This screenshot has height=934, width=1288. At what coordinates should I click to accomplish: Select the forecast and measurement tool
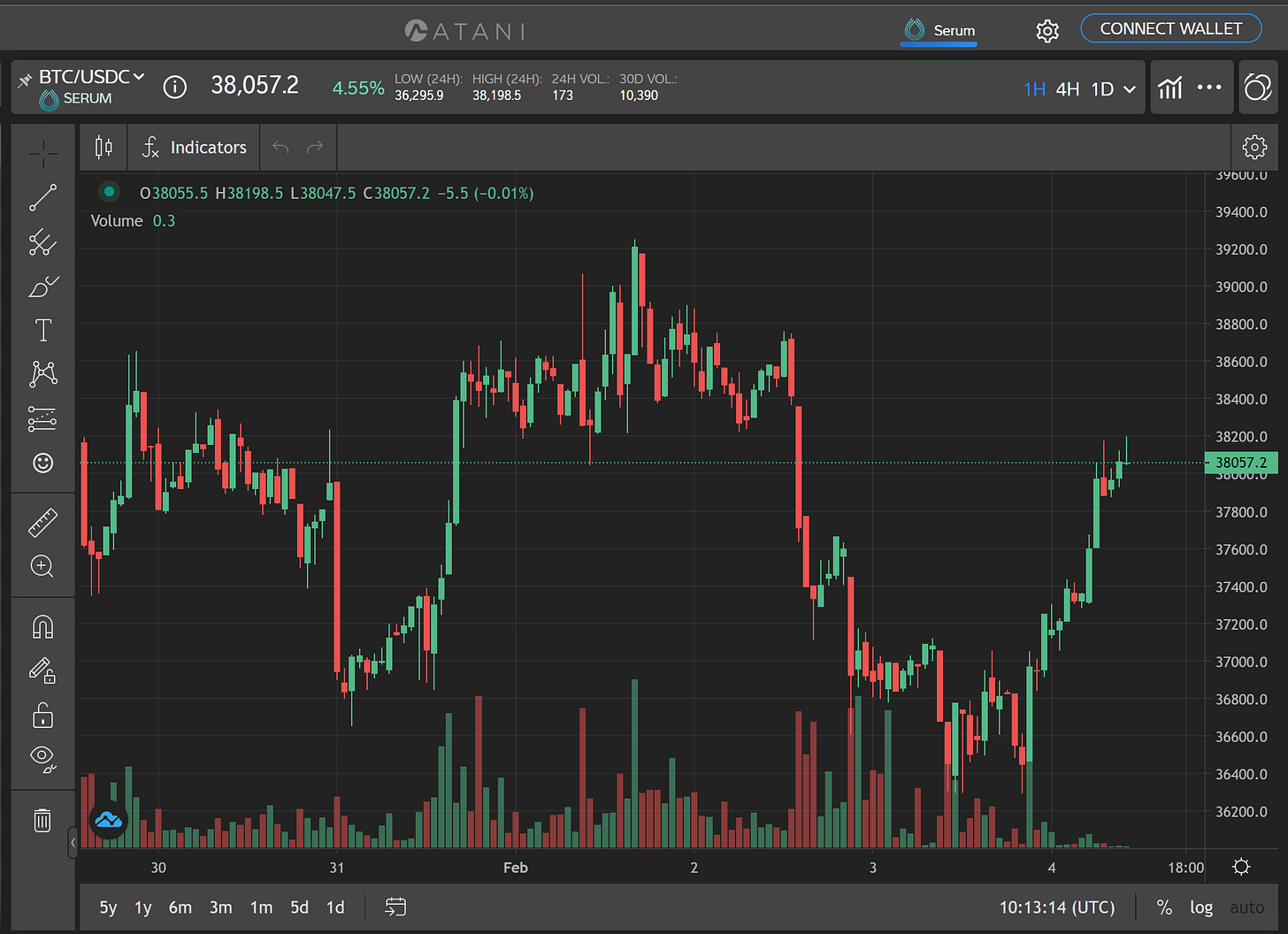click(42, 418)
